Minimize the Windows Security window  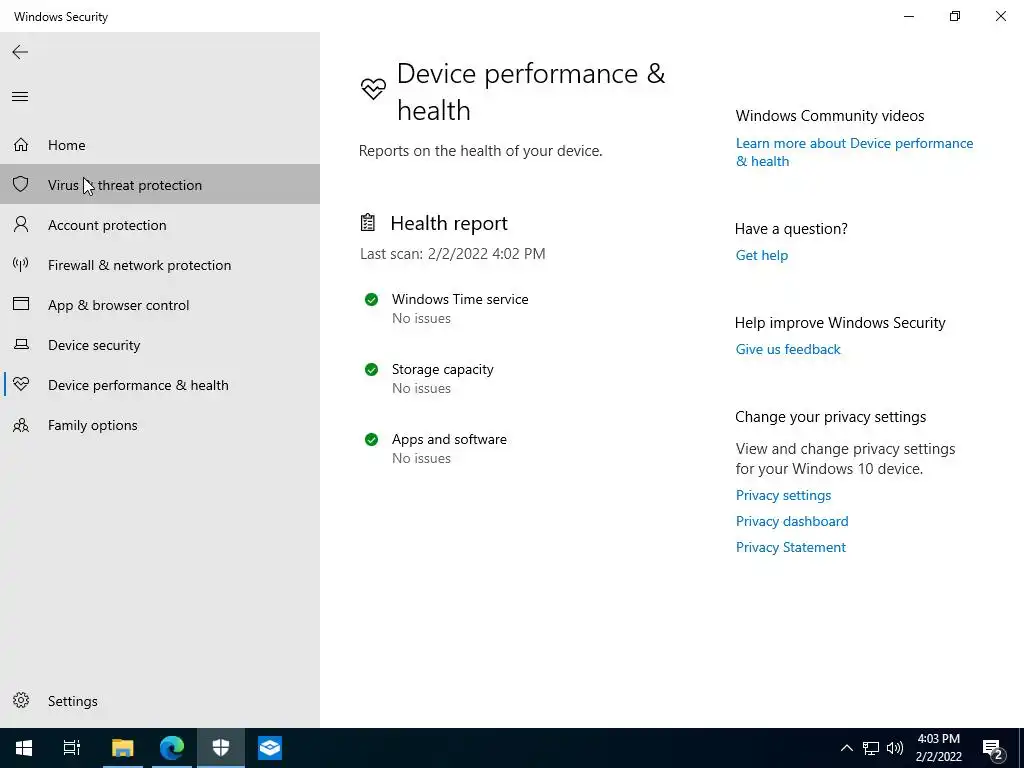pyautogui.click(x=909, y=16)
